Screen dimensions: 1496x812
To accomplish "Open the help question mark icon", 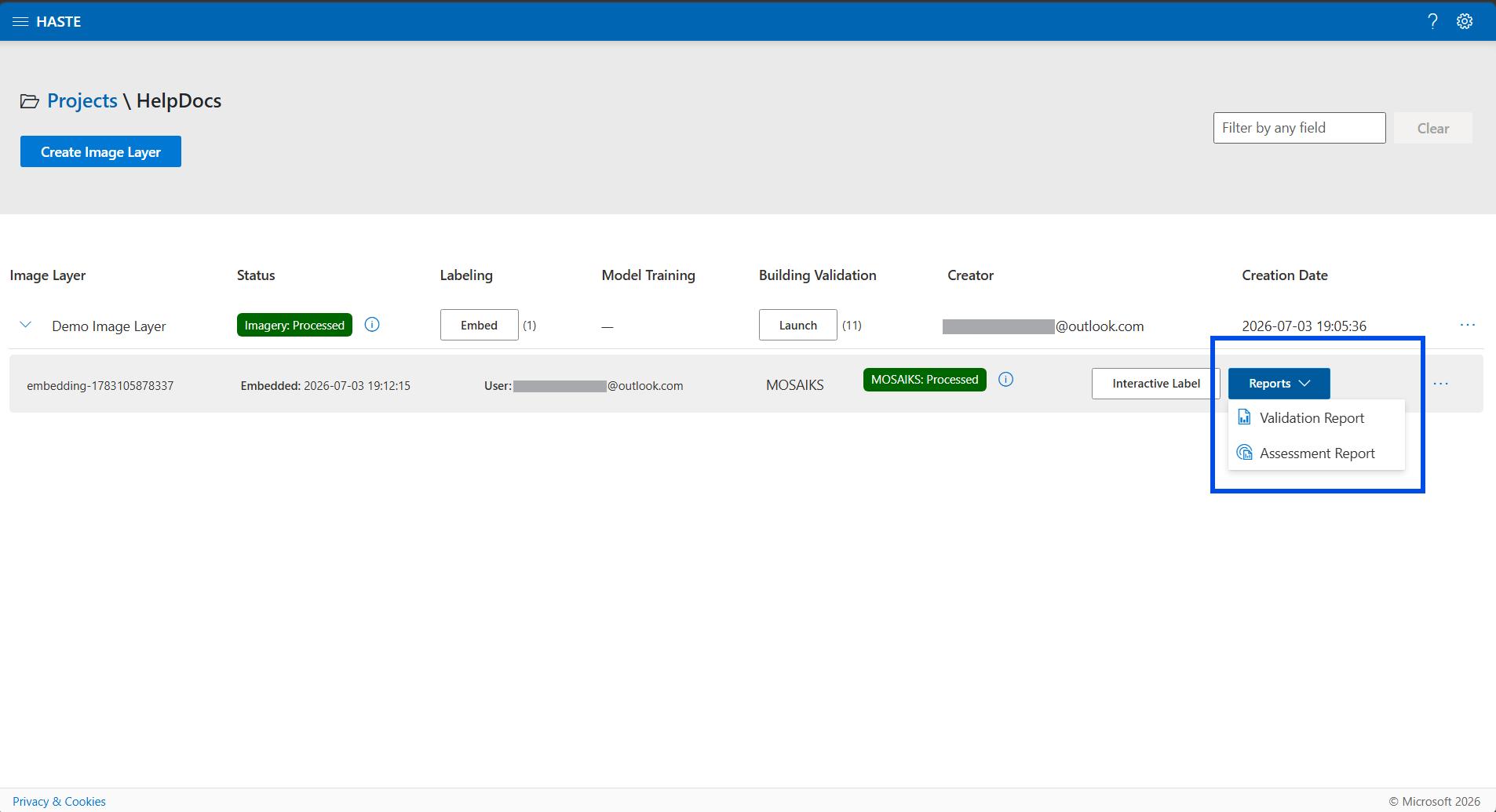I will coord(1432,21).
